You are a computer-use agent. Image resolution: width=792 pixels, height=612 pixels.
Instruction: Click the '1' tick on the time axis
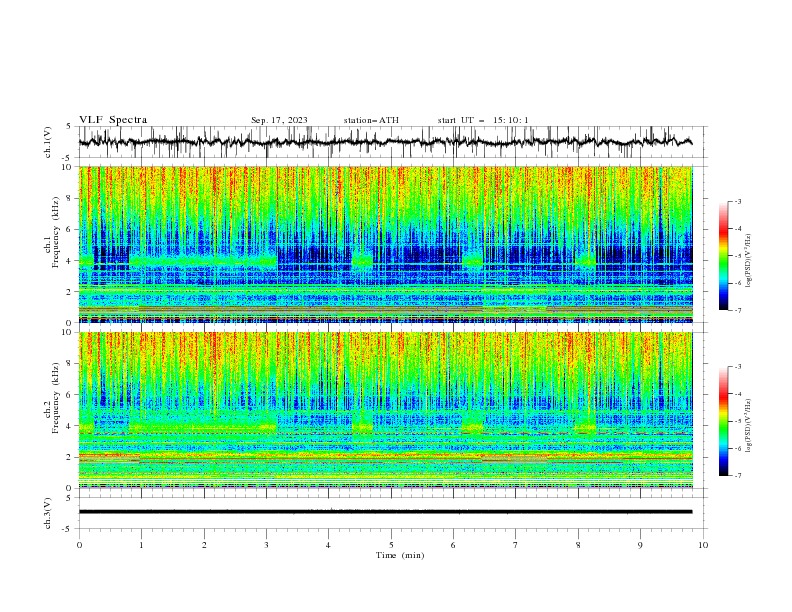[x=142, y=545]
